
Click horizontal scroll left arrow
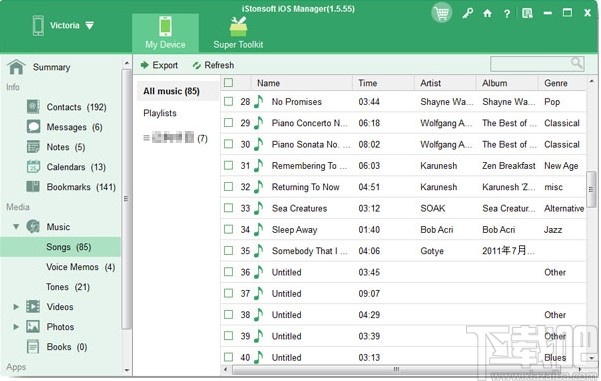(x=225, y=370)
